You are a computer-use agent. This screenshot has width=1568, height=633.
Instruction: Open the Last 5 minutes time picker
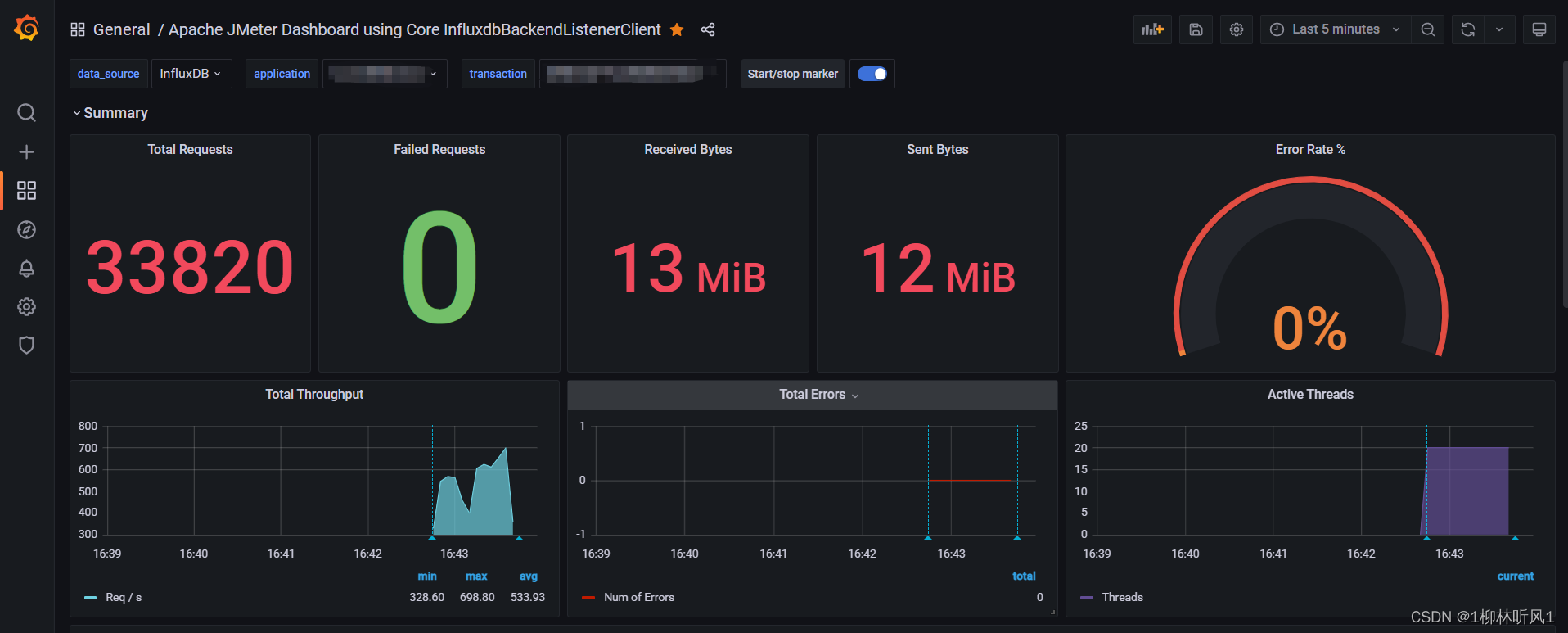pyautogui.click(x=1336, y=29)
